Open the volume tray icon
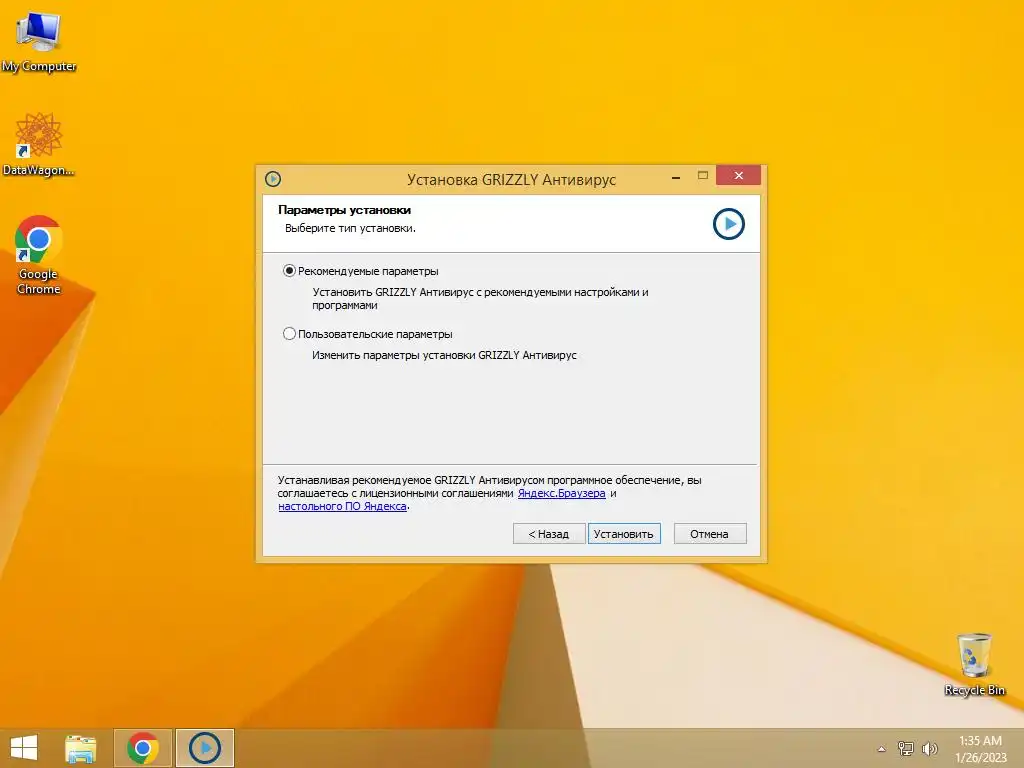The image size is (1024, 768). 929,748
